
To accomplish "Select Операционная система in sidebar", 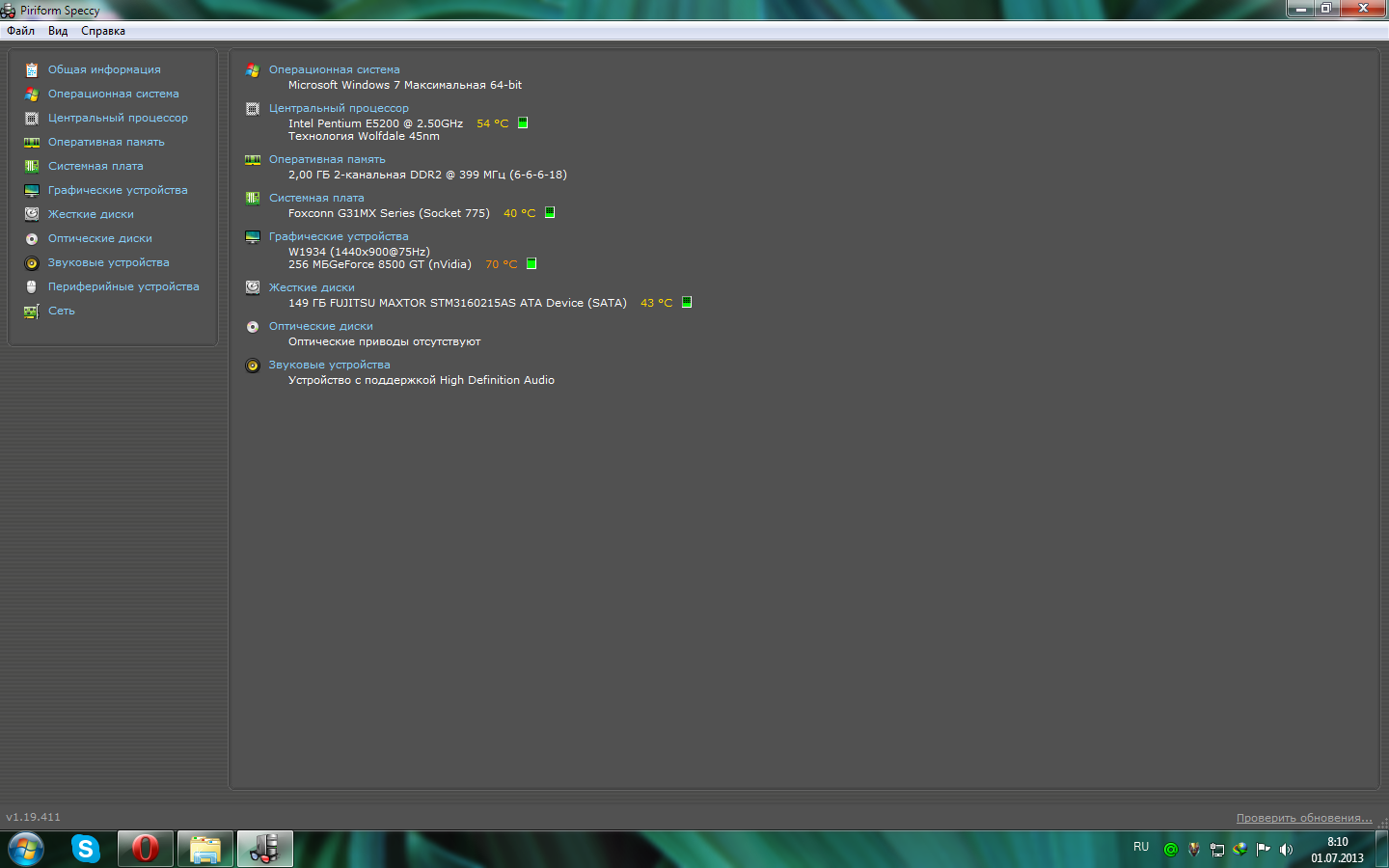I will click(114, 94).
